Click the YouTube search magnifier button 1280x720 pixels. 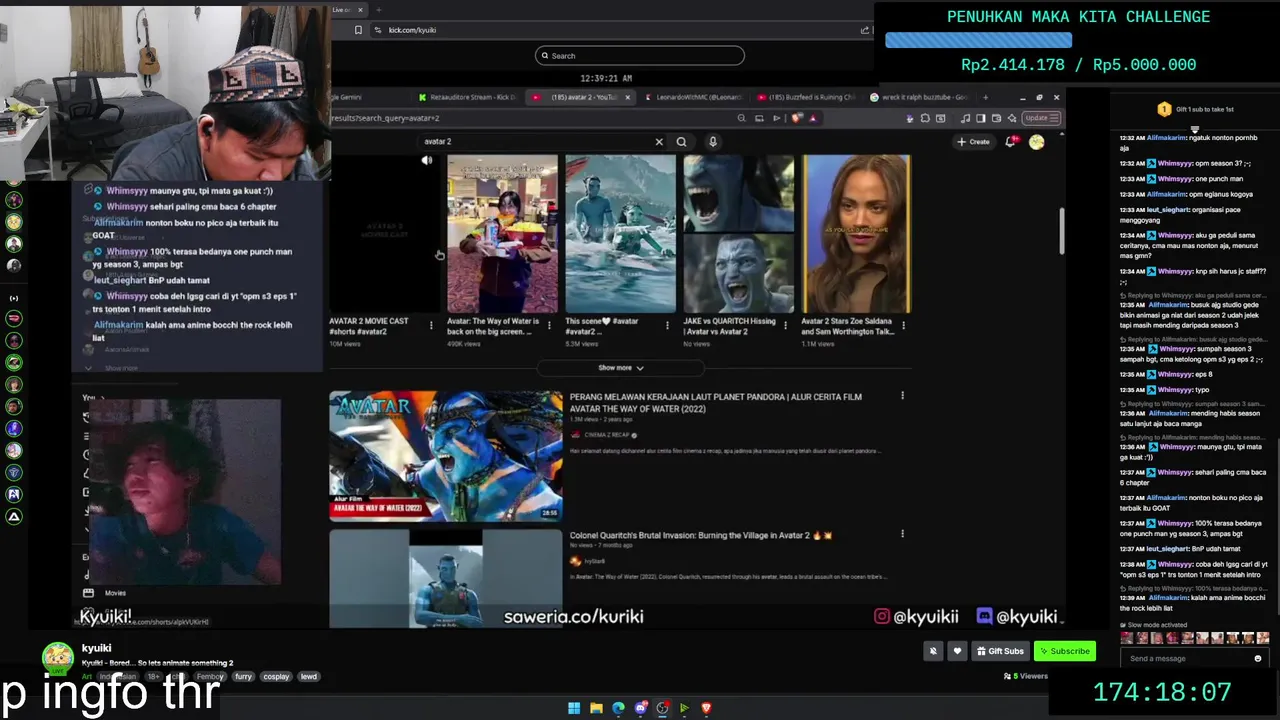click(x=681, y=142)
